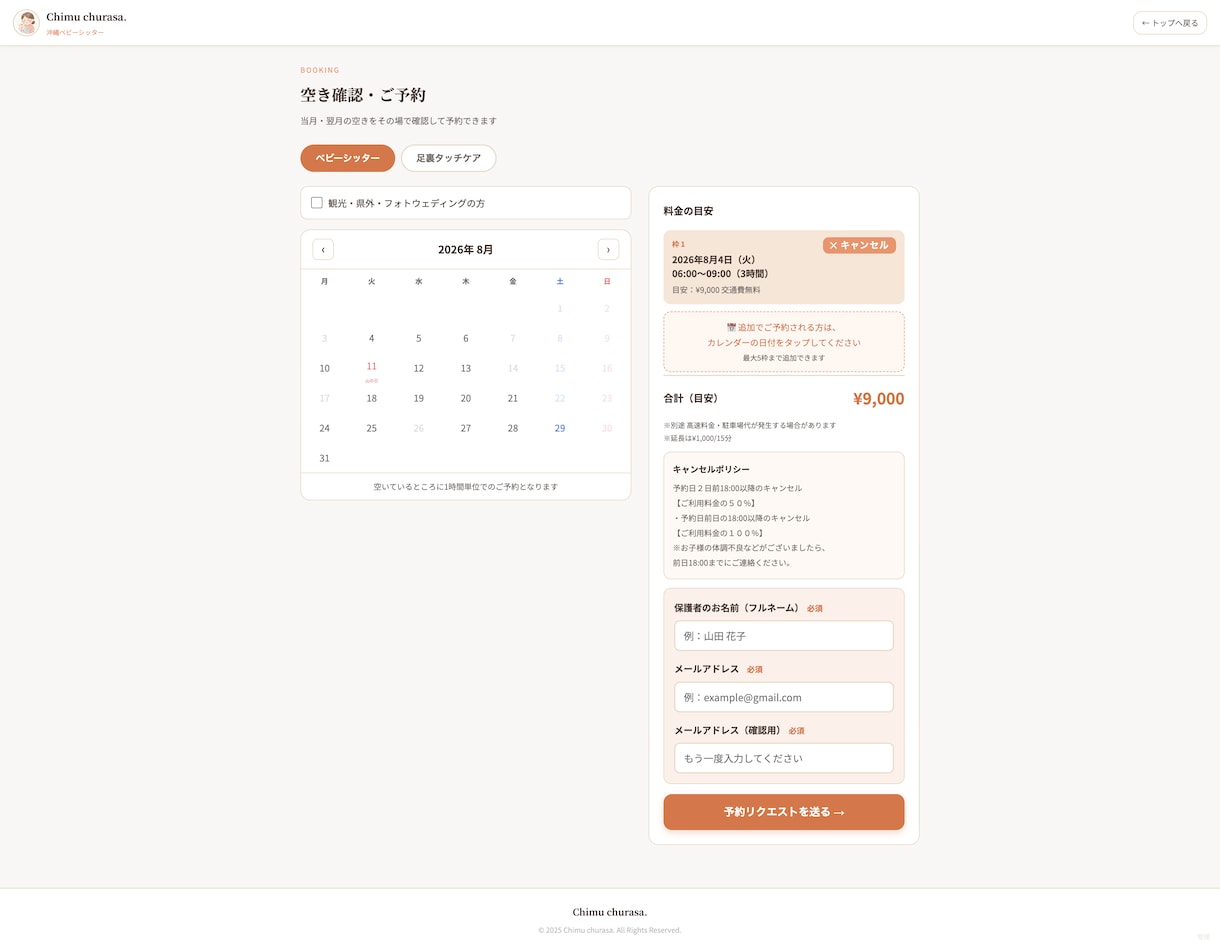The width and height of the screenshot is (1220, 951).
Task: Switch to 足裏タッチケア tab
Action: [449, 158]
